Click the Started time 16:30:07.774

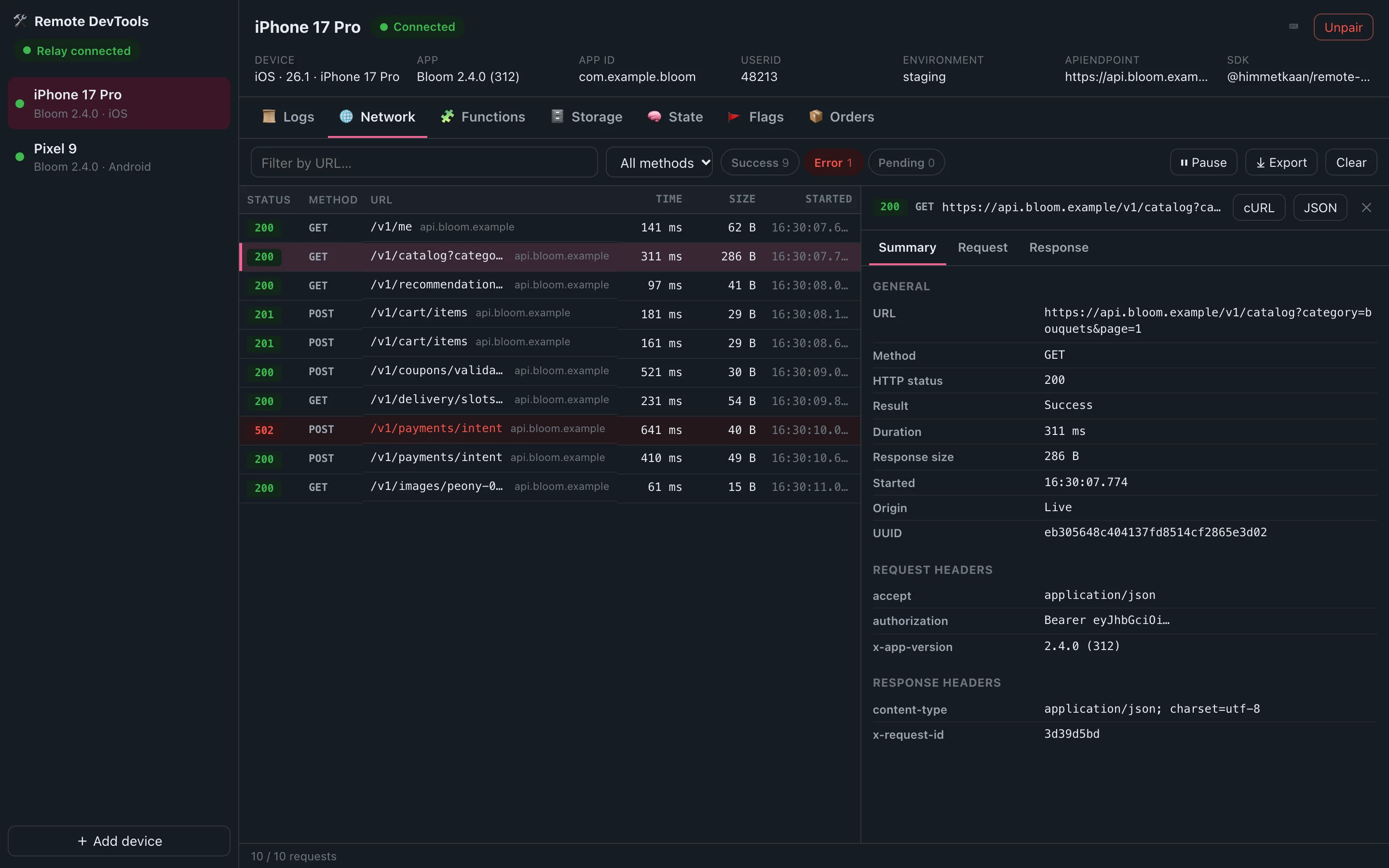point(1085,482)
